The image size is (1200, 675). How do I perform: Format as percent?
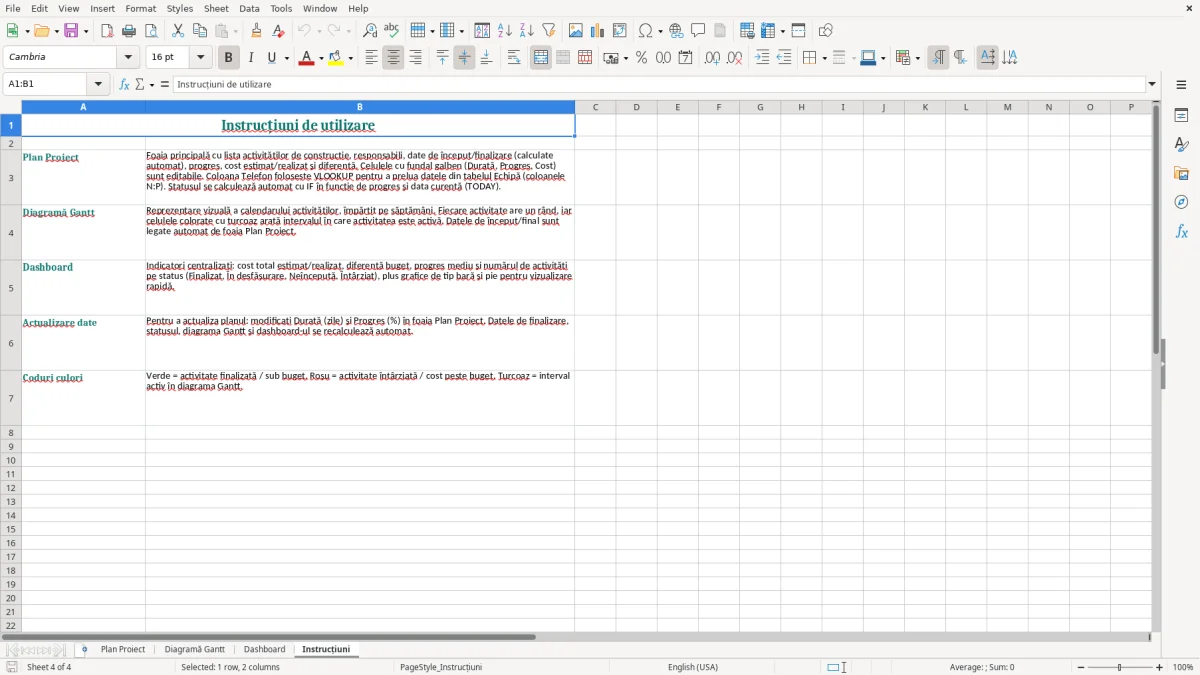pyautogui.click(x=641, y=58)
